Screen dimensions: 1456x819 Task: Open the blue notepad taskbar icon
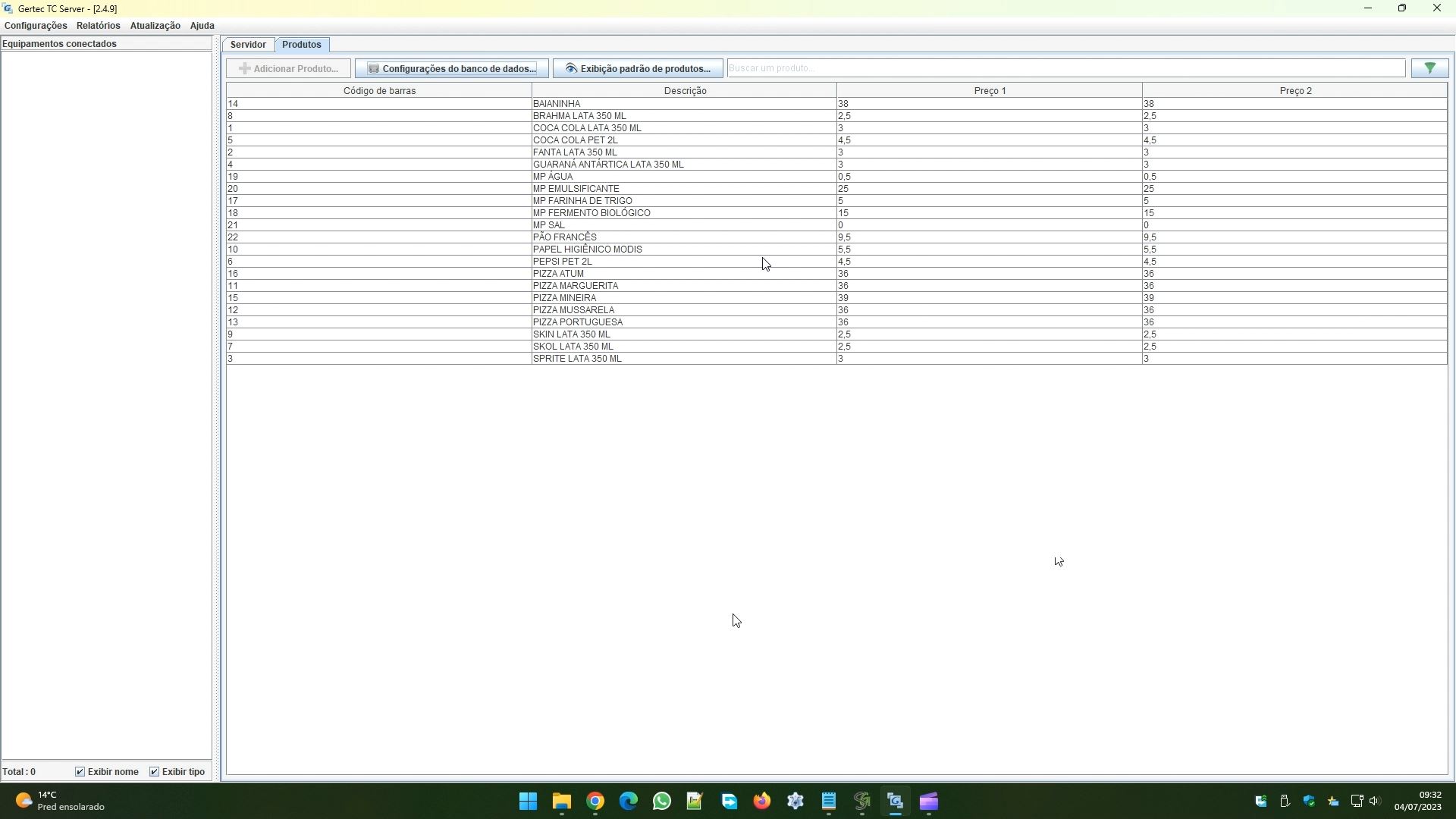pos(829,802)
